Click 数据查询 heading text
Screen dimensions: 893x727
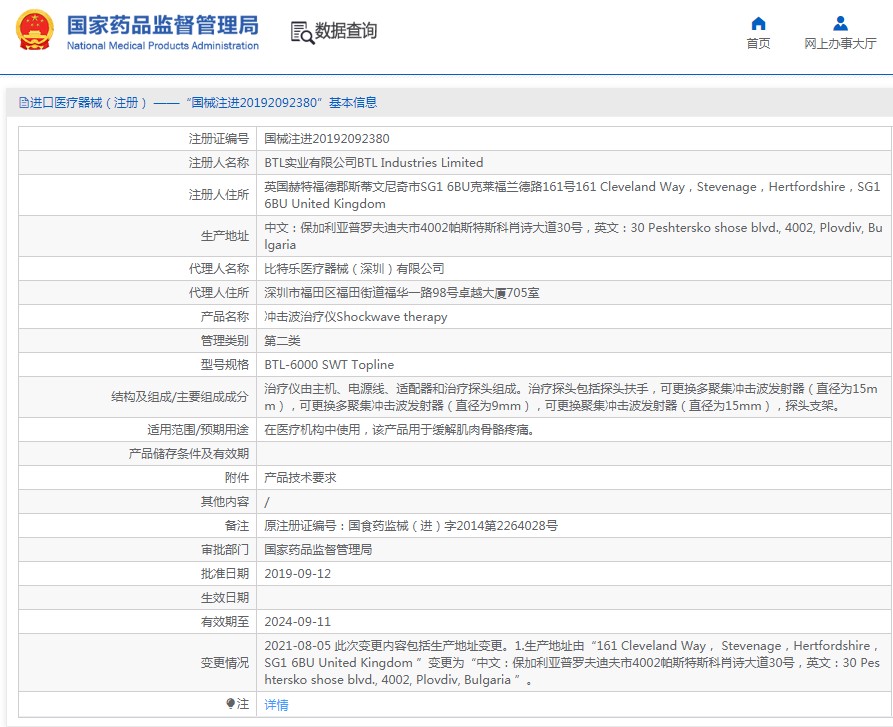point(346,31)
